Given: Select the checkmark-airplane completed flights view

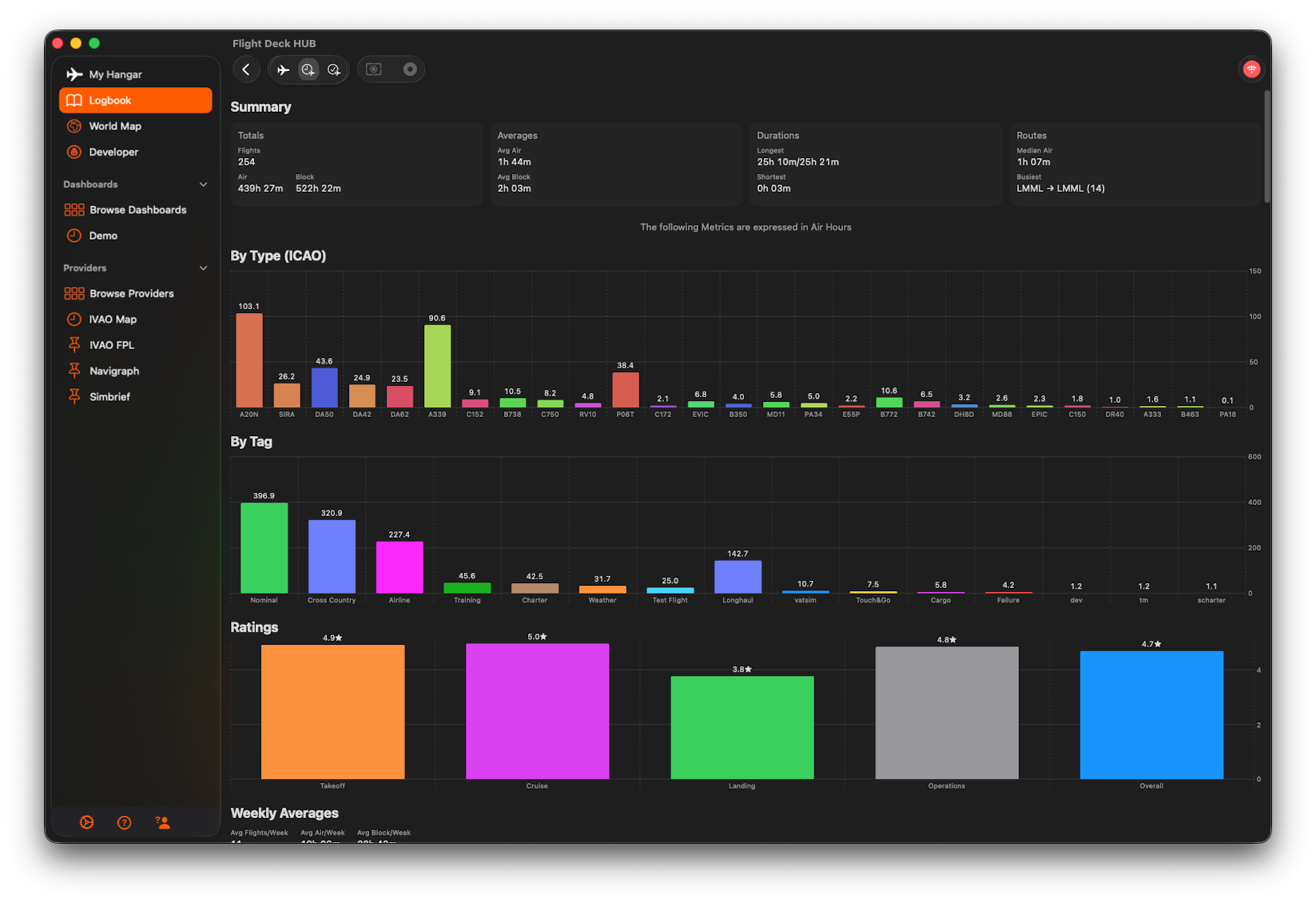Looking at the screenshot, I should click(x=334, y=70).
